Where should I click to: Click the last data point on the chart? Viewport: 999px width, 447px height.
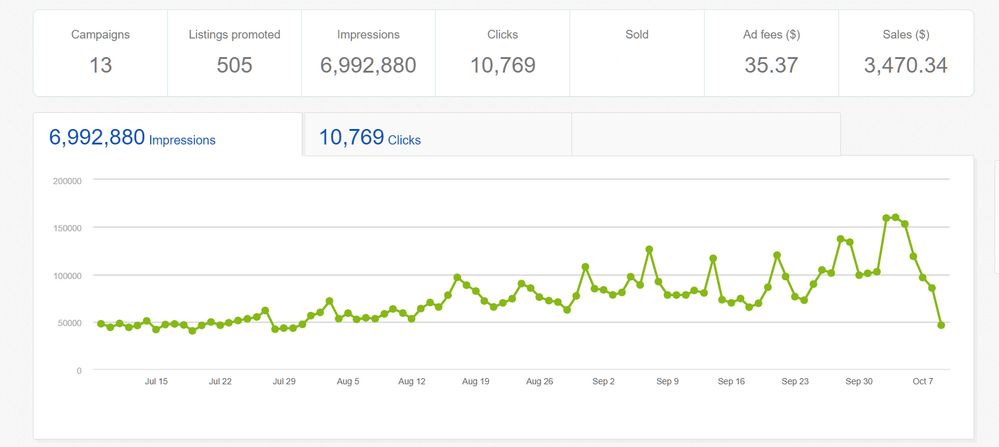point(941,325)
